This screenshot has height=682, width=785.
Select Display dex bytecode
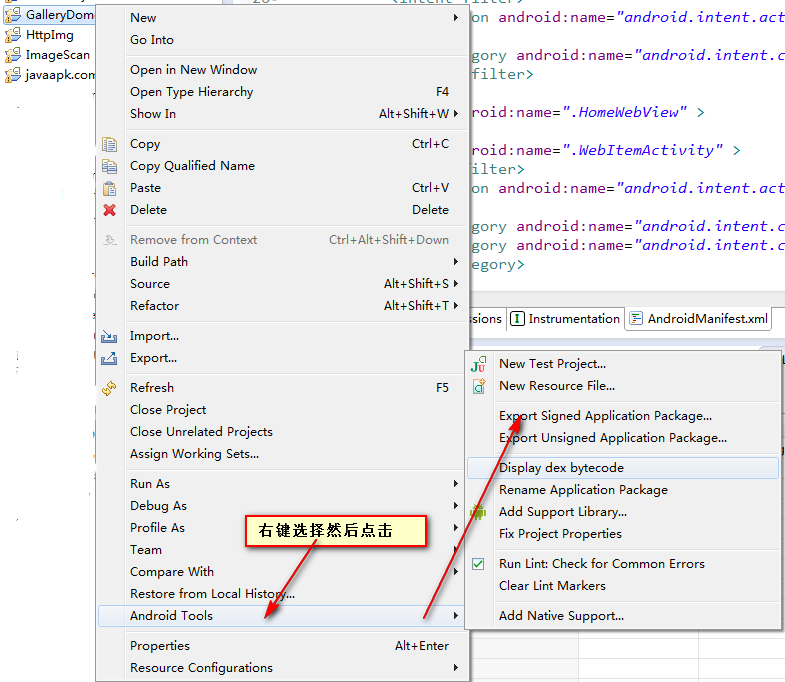point(561,468)
